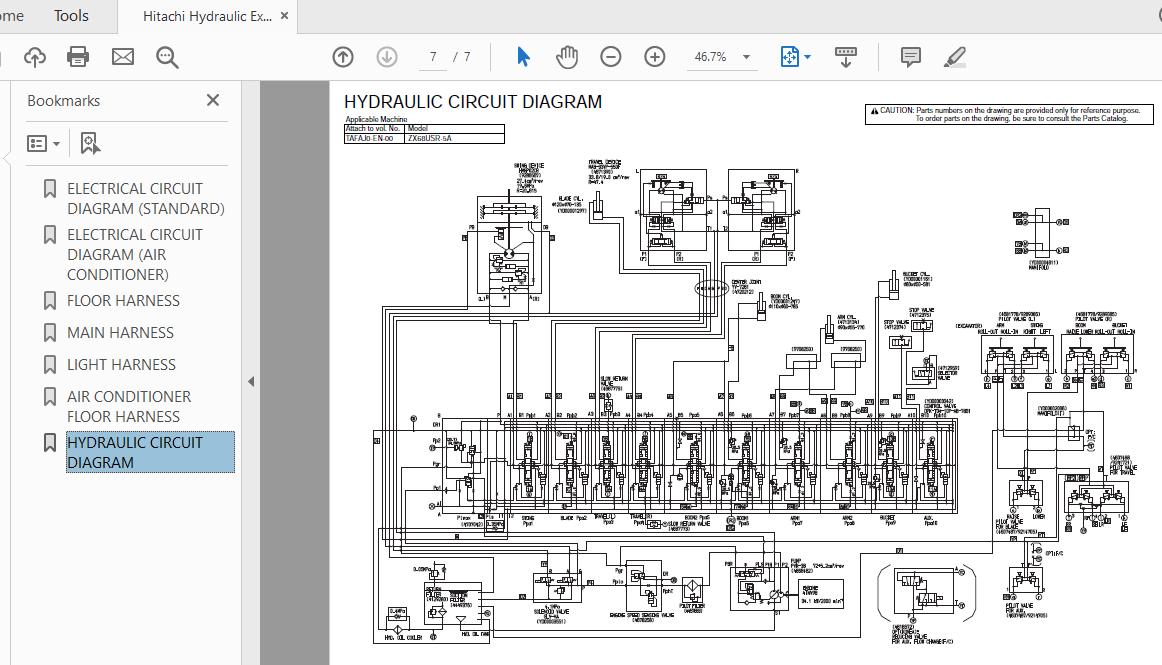Click the Print file icon
The width and height of the screenshot is (1162, 665).
[78, 57]
